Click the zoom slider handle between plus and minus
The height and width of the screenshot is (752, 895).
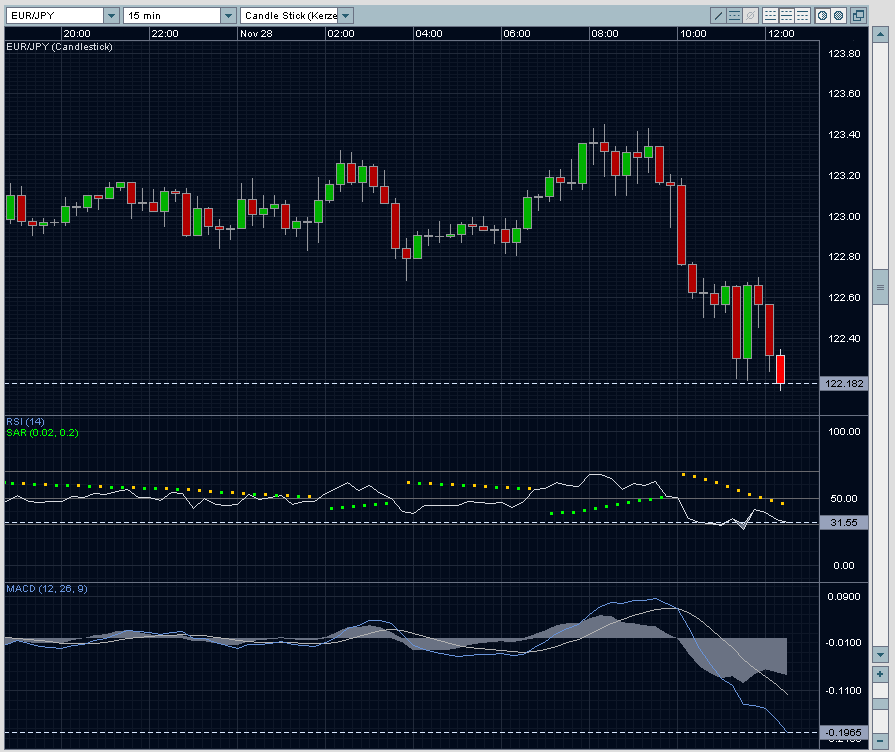(x=880, y=702)
